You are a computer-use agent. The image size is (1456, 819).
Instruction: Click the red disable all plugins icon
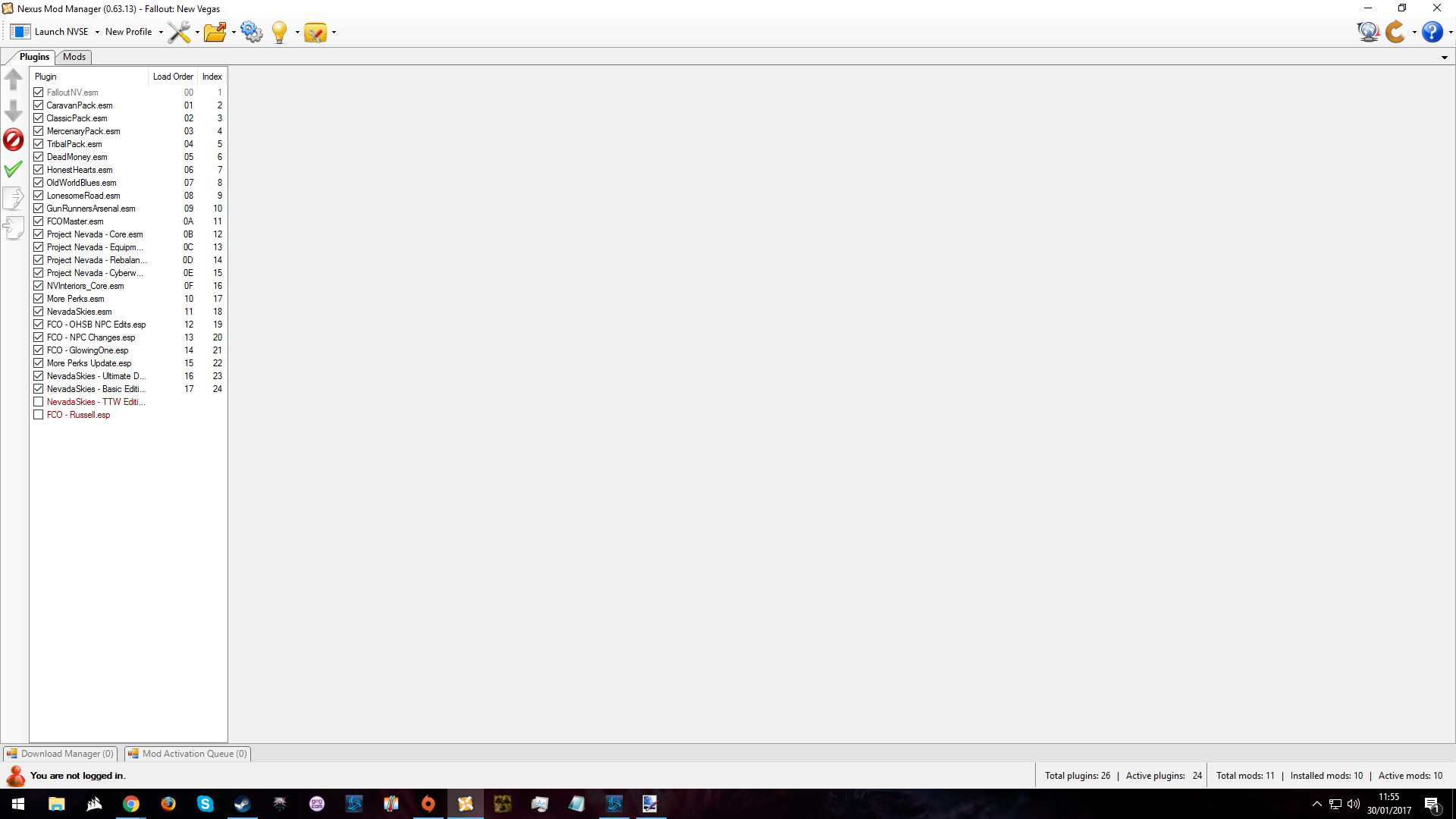[x=14, y=140]
